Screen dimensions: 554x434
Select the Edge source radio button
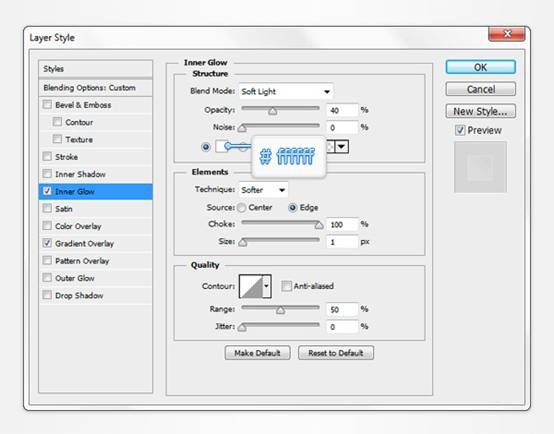[292, 207]
